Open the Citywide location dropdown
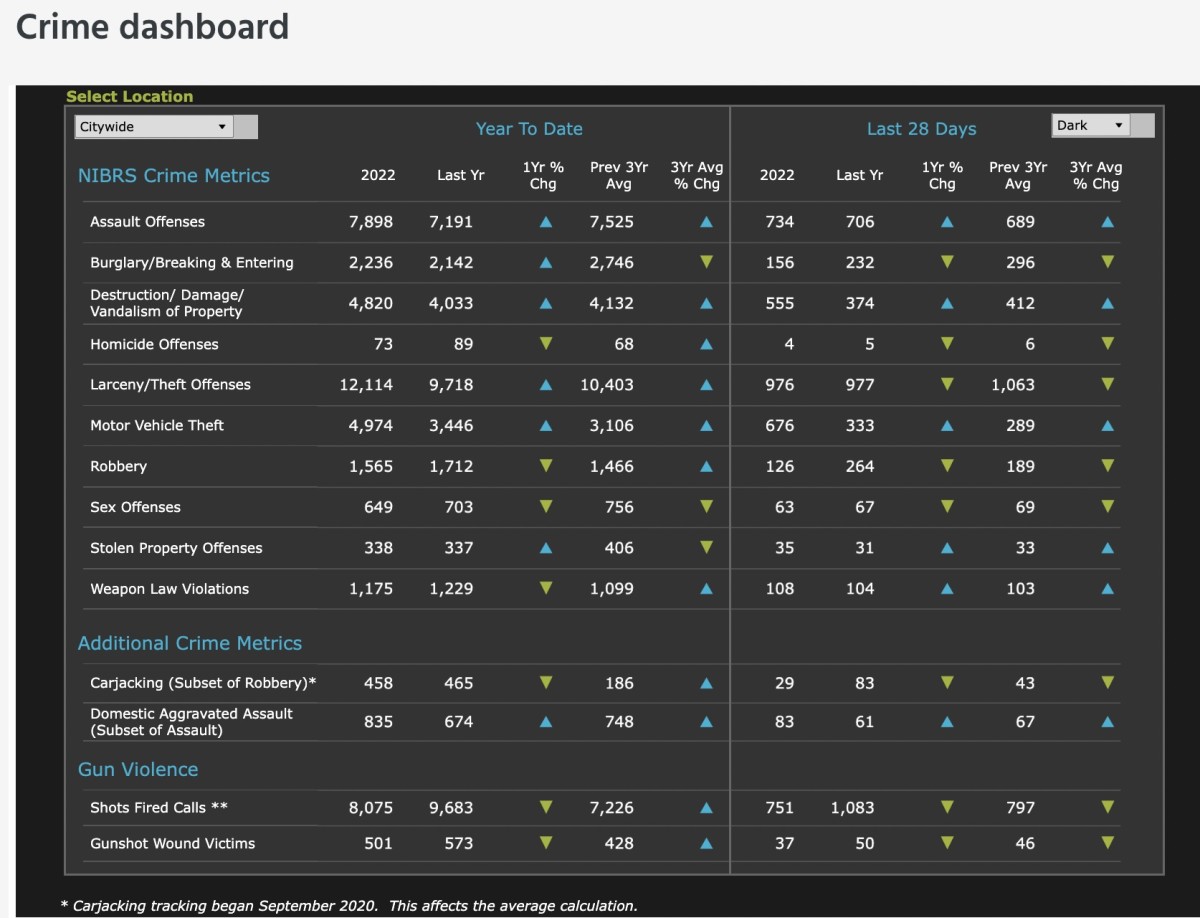This screenshot has height=918, width=1200. pos(155,127)
